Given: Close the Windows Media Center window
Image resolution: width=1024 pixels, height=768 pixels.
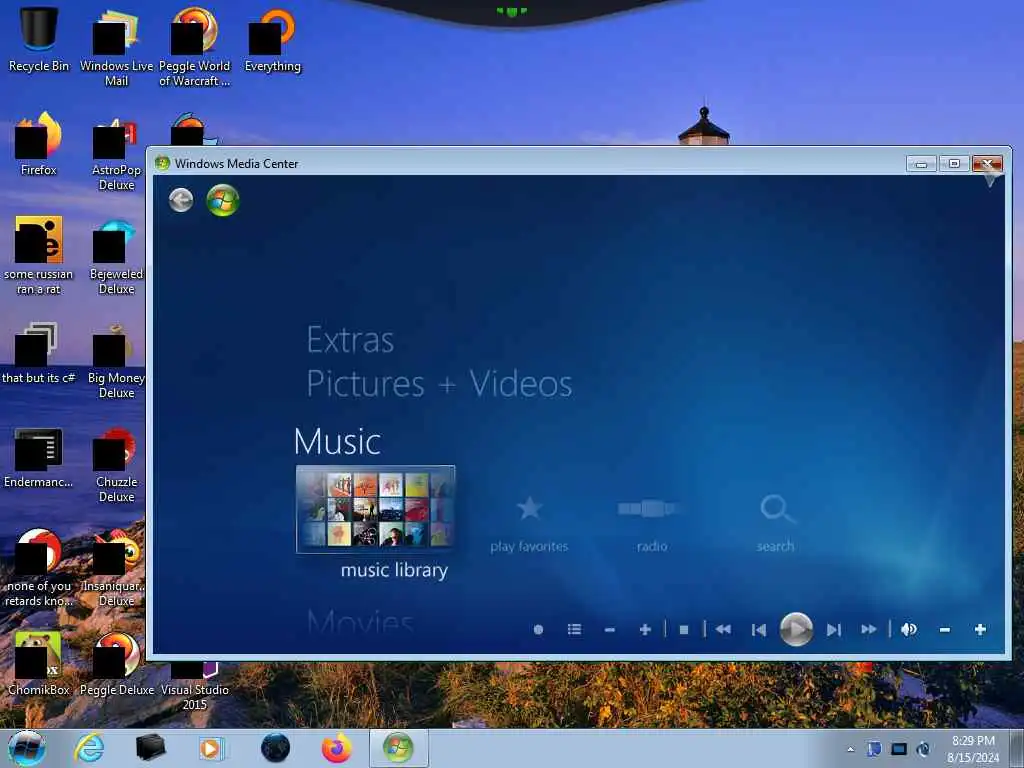Looking at the screenshot, I should (x=987, y=163).
